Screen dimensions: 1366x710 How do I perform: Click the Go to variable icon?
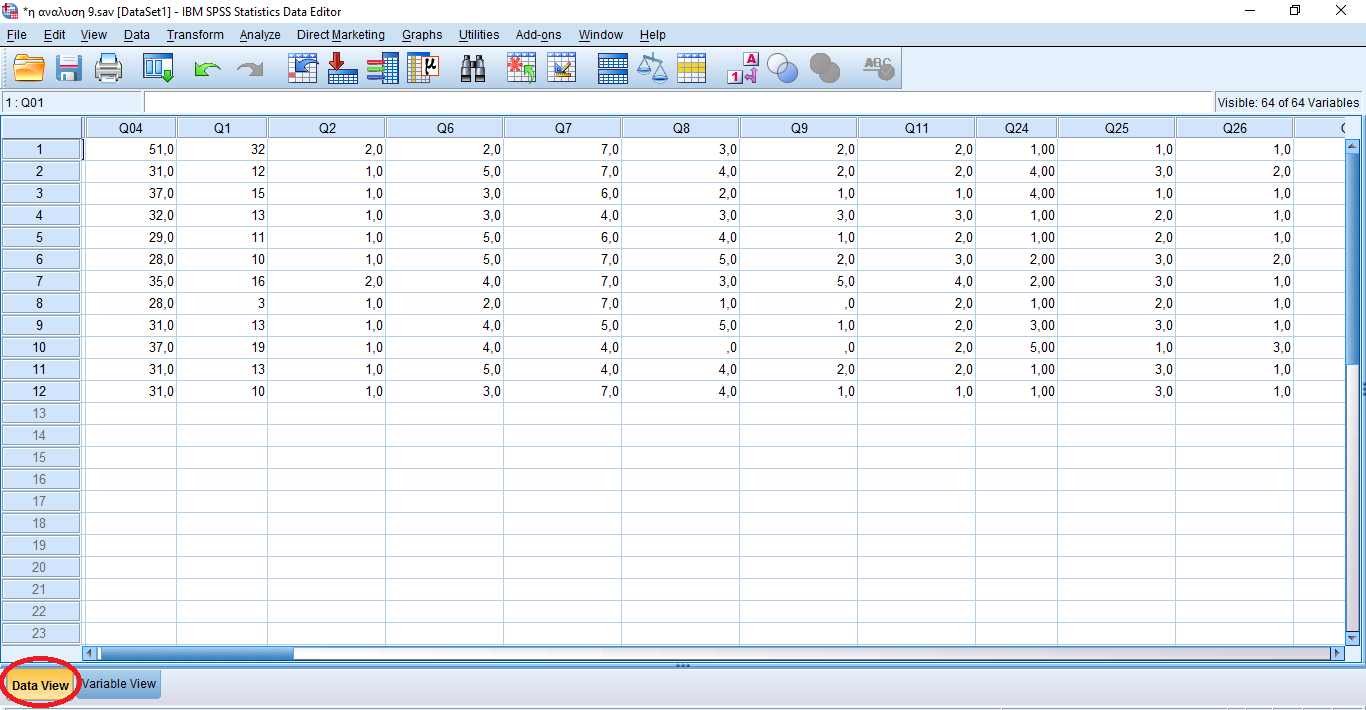tap(343, 68)
